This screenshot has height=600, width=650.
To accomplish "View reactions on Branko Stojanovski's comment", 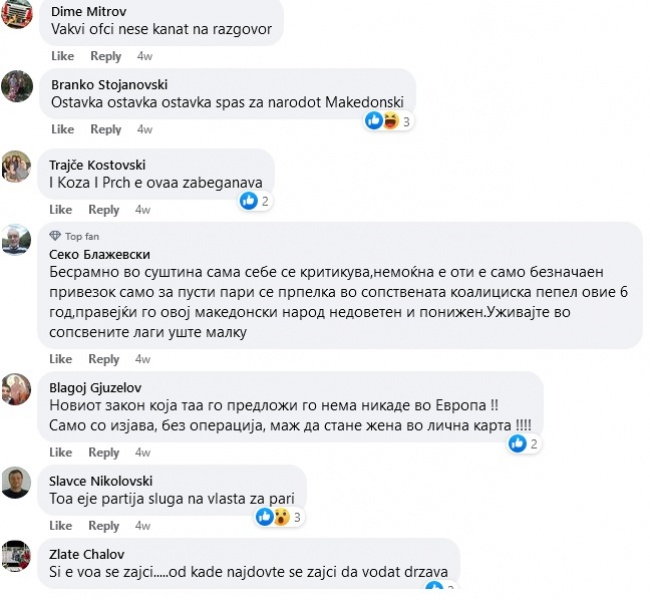I will [x=388, y=121].
